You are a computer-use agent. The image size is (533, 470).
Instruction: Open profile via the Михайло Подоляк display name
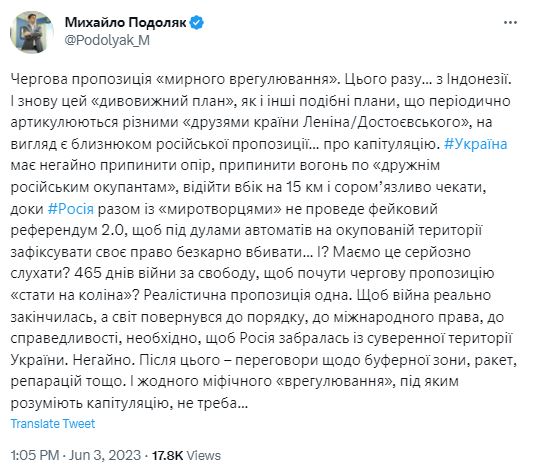[126, 23]
